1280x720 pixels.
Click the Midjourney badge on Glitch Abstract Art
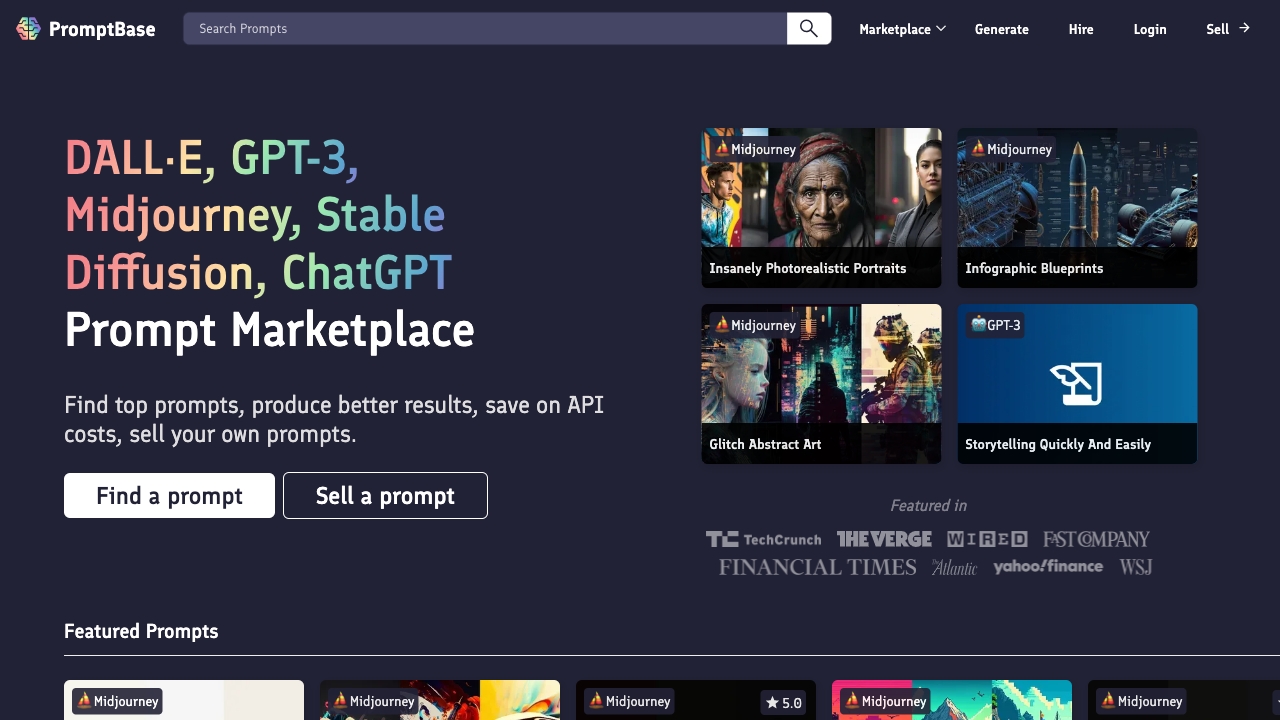click(755, 325)
